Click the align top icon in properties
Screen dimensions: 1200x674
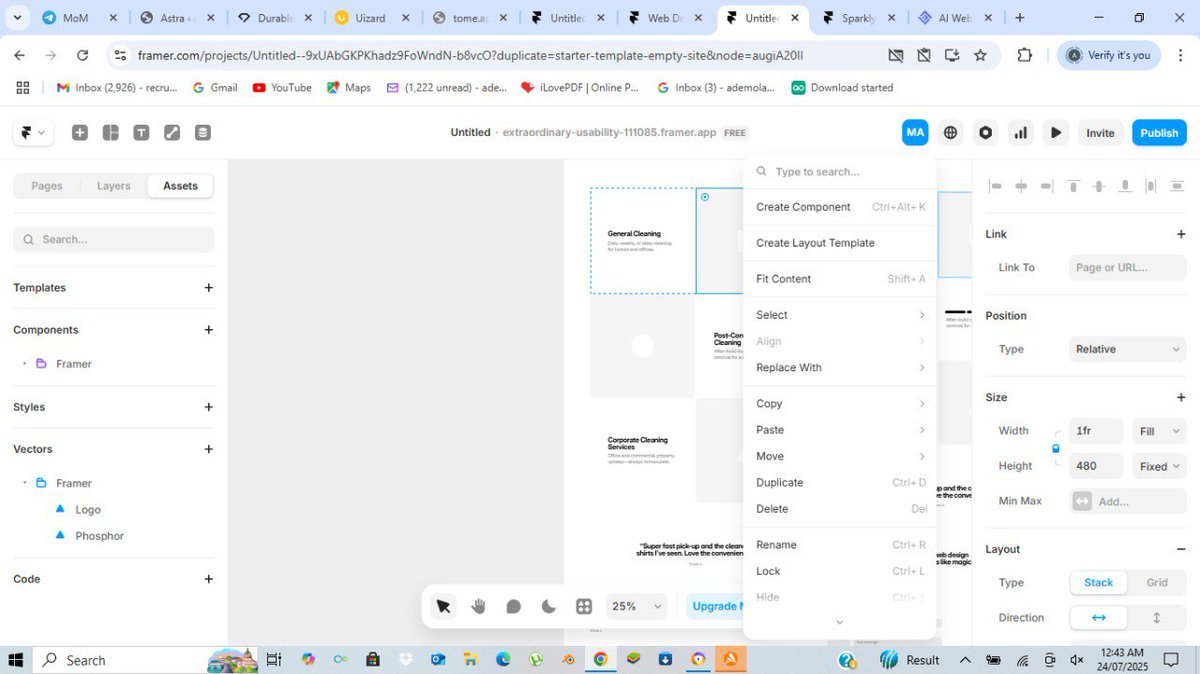click(1073, 186)
